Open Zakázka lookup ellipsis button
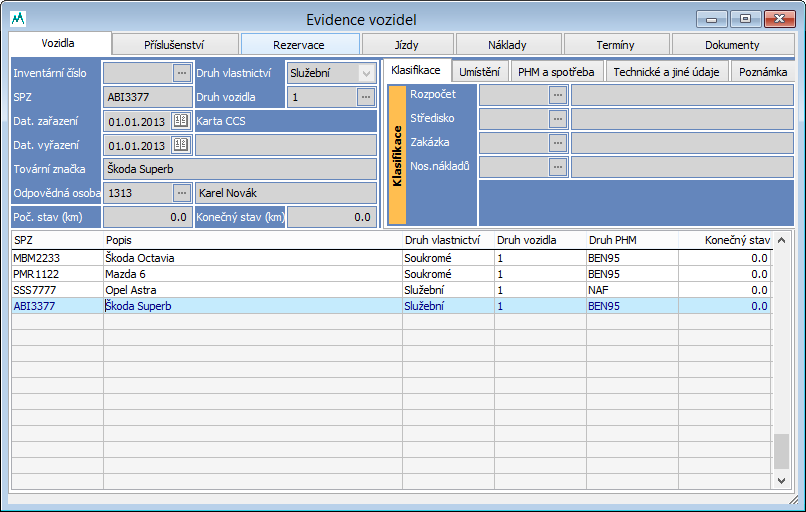Viewport: 806px width, 512px height. [x=558, y=142]
